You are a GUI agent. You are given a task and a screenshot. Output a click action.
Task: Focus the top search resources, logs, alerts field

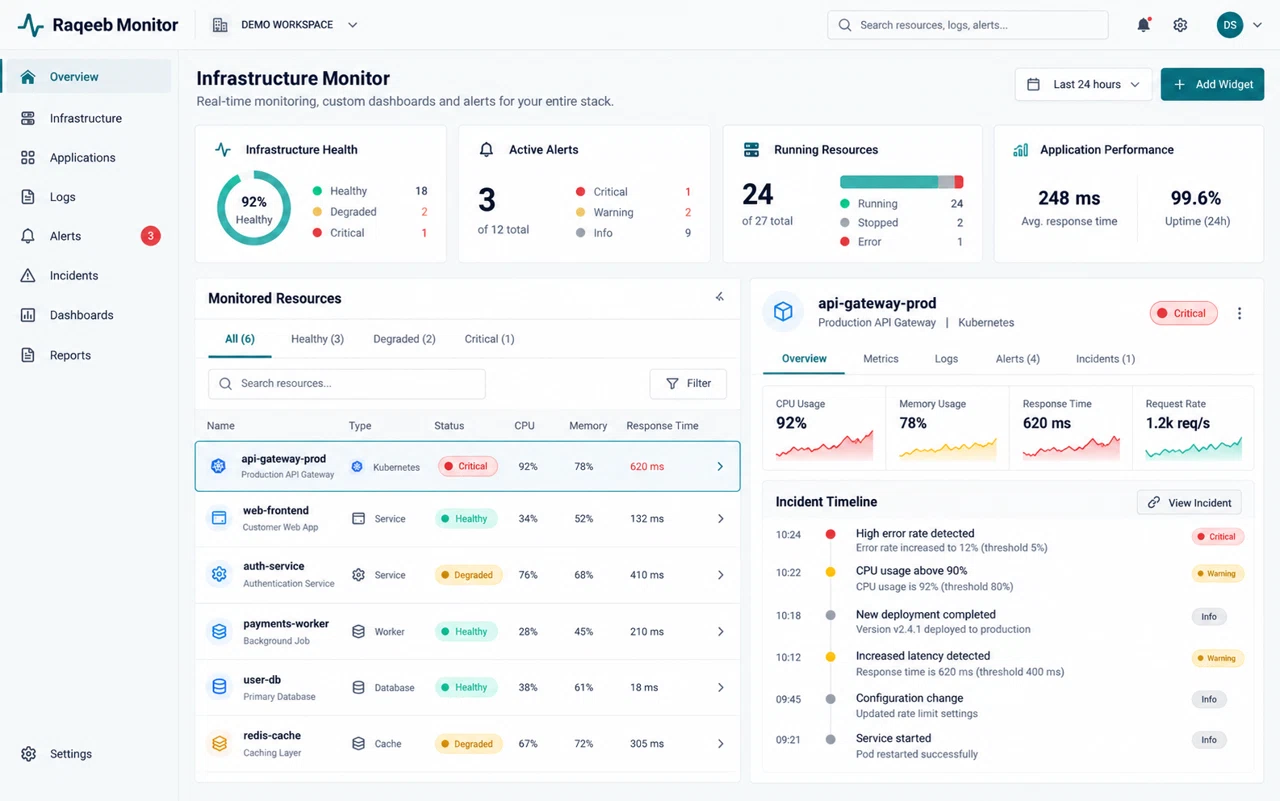click(967, 25)
